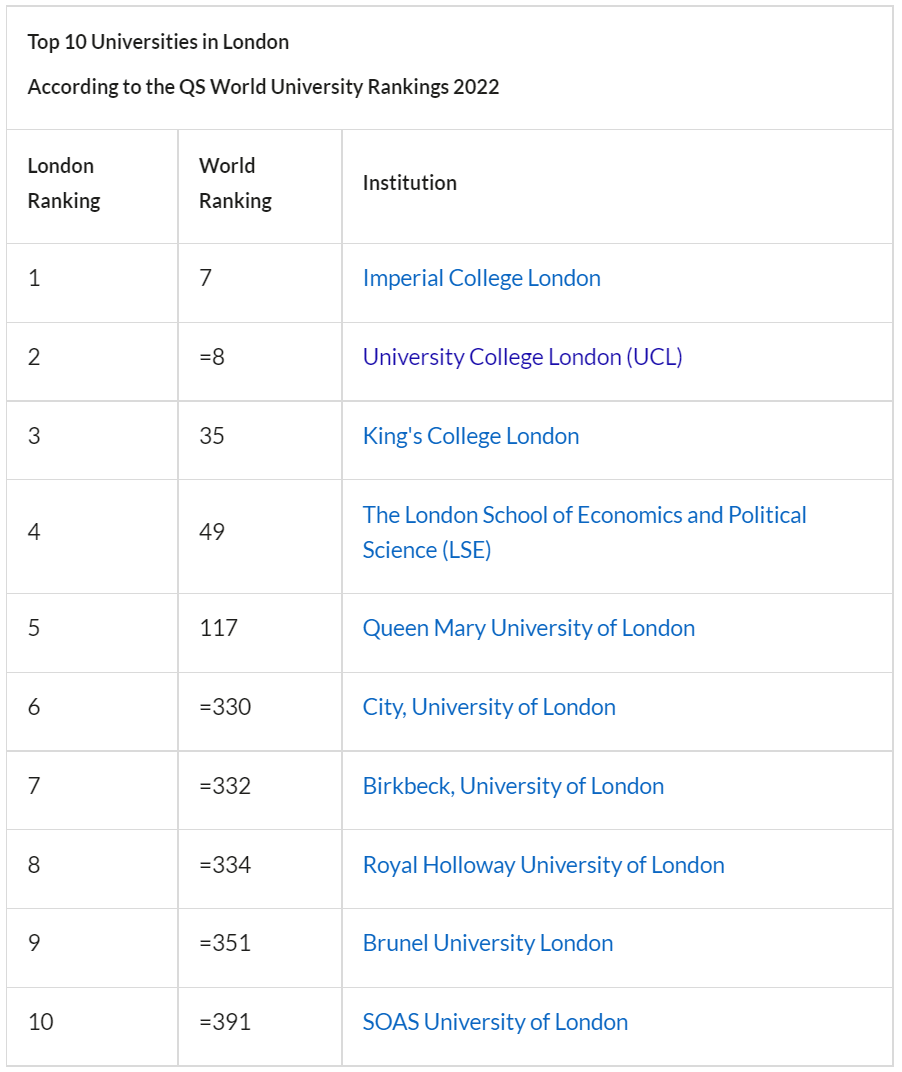The image size is (902, 1072).
Task: Click the Top 10 Universities in London title
Action: point(158,42)
